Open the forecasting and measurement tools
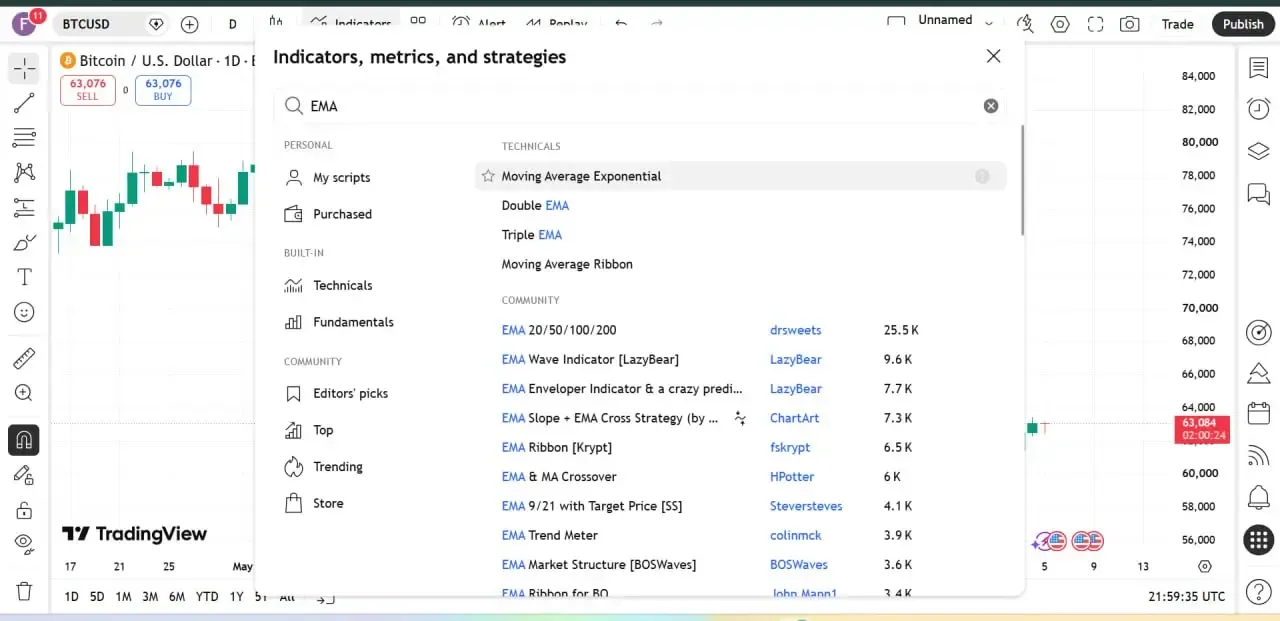This screenshot has height=621, width=1280. click(24, 208)
